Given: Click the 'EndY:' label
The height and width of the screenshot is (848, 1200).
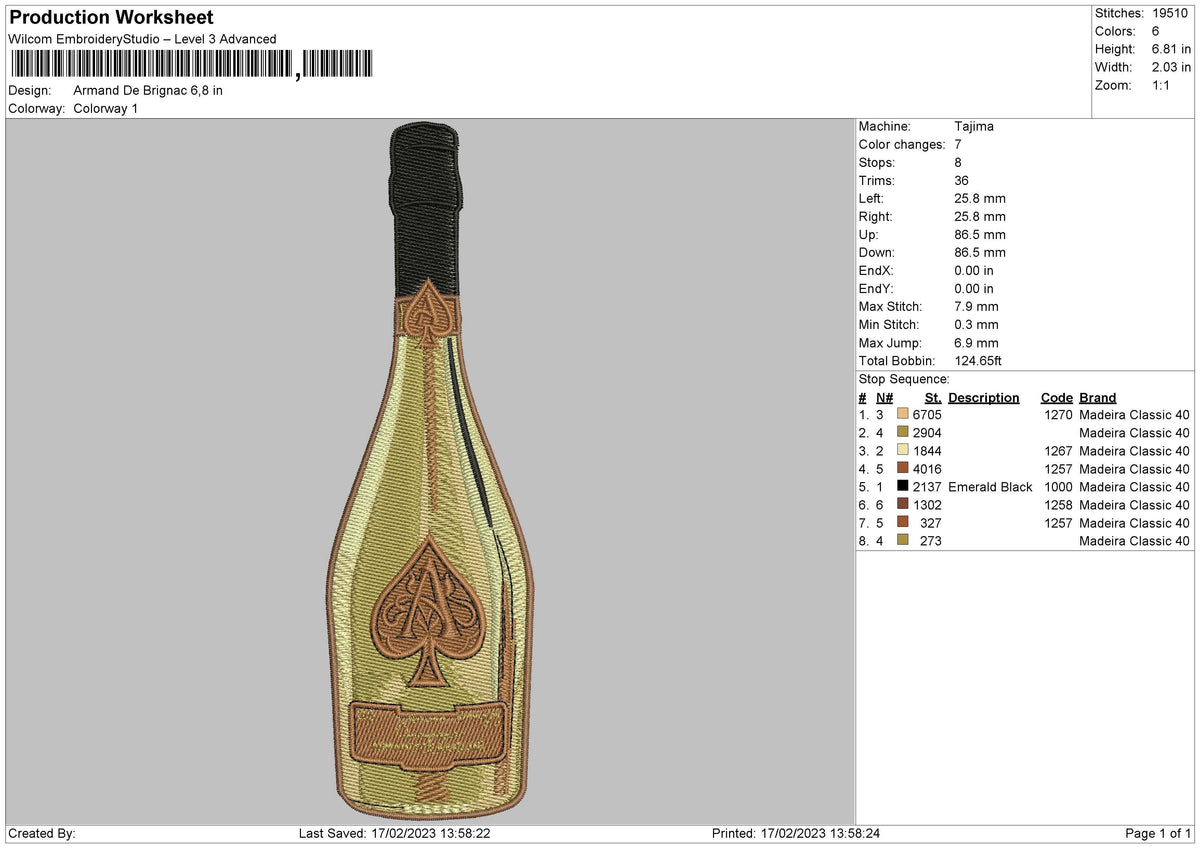Looking at the screenshot, I should [x=877, y=289].
